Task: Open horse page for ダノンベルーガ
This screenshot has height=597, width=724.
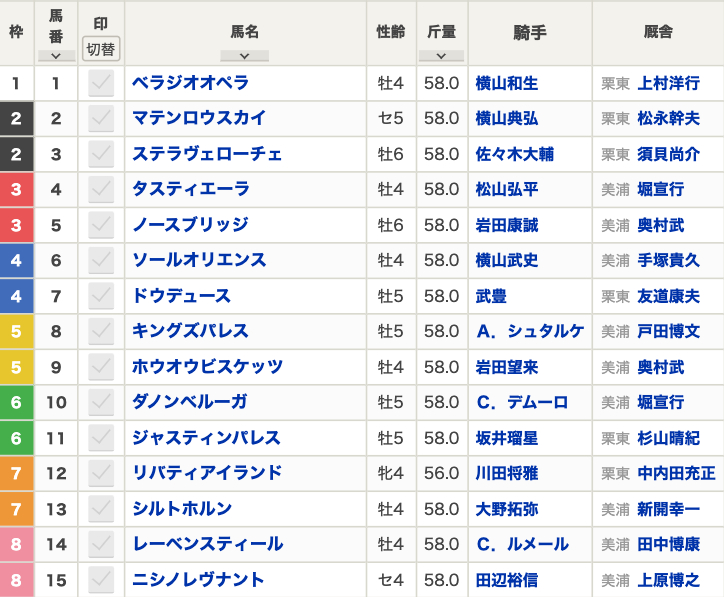Action: (x=190, y=402)
